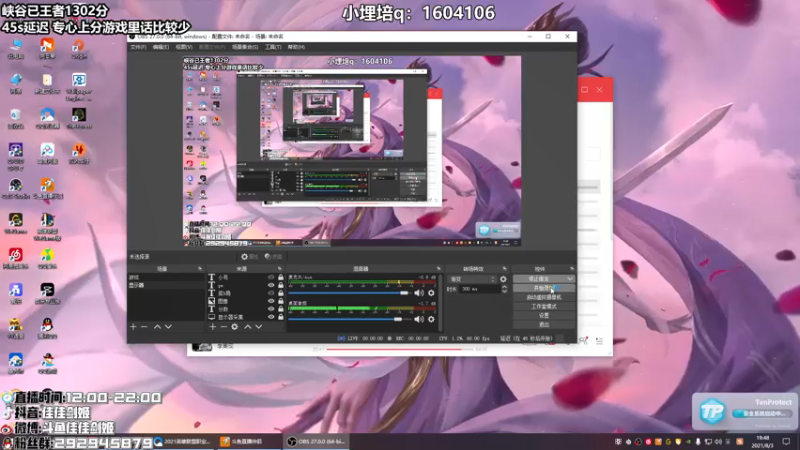Screen dimensions: 800x450
Task: Remove selected source with minus button
Action: [x=223, y=327]
